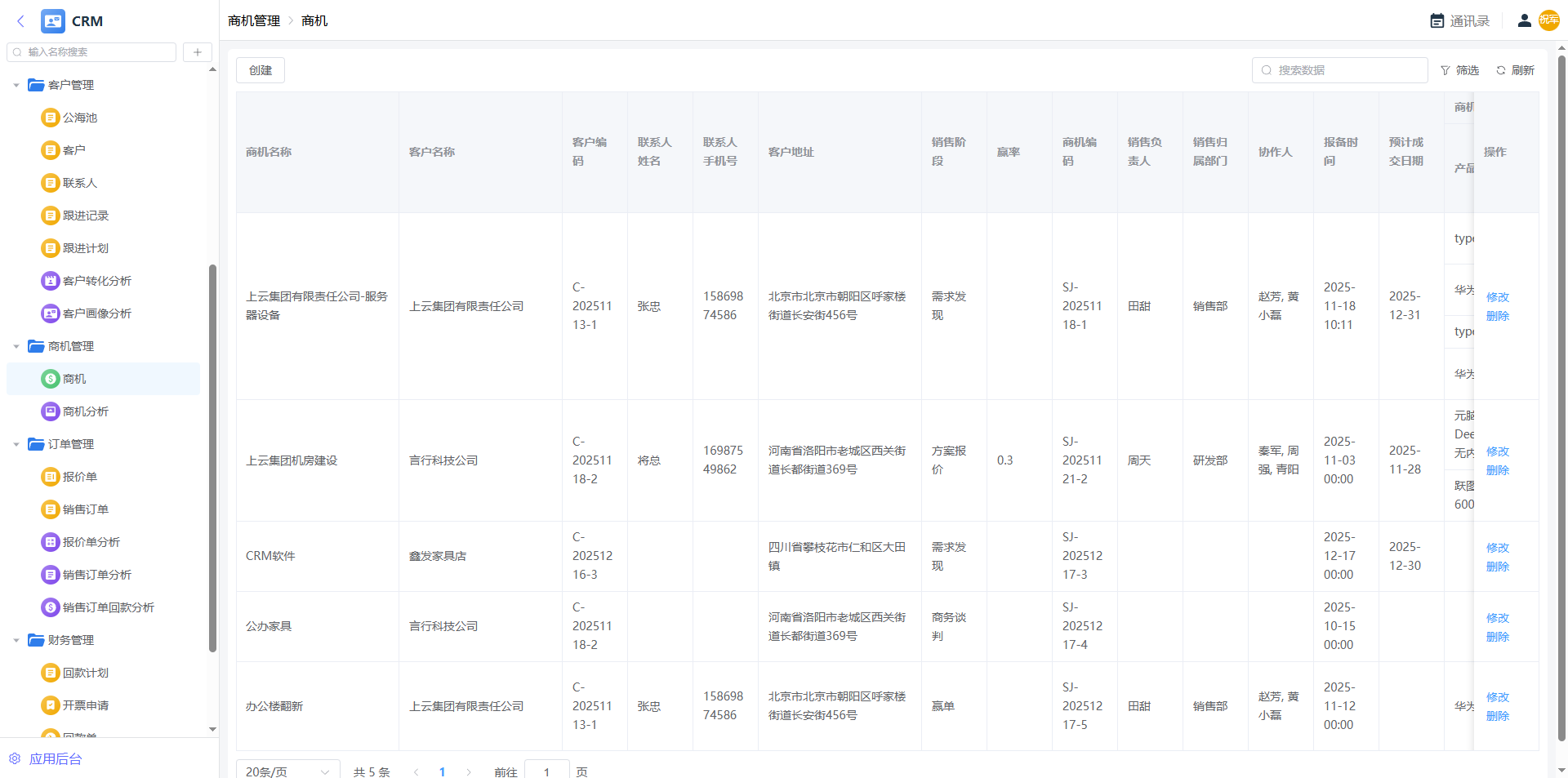The image size is (1568, 778).
Task: Click the 创建 button
Action: coord(261,70)
